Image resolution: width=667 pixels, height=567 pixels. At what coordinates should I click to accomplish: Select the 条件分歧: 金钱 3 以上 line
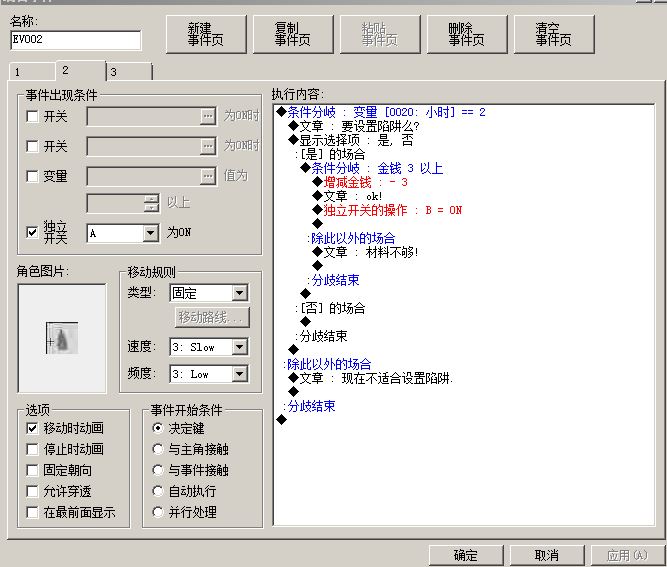pyautogui.click(x=372, y=168)
